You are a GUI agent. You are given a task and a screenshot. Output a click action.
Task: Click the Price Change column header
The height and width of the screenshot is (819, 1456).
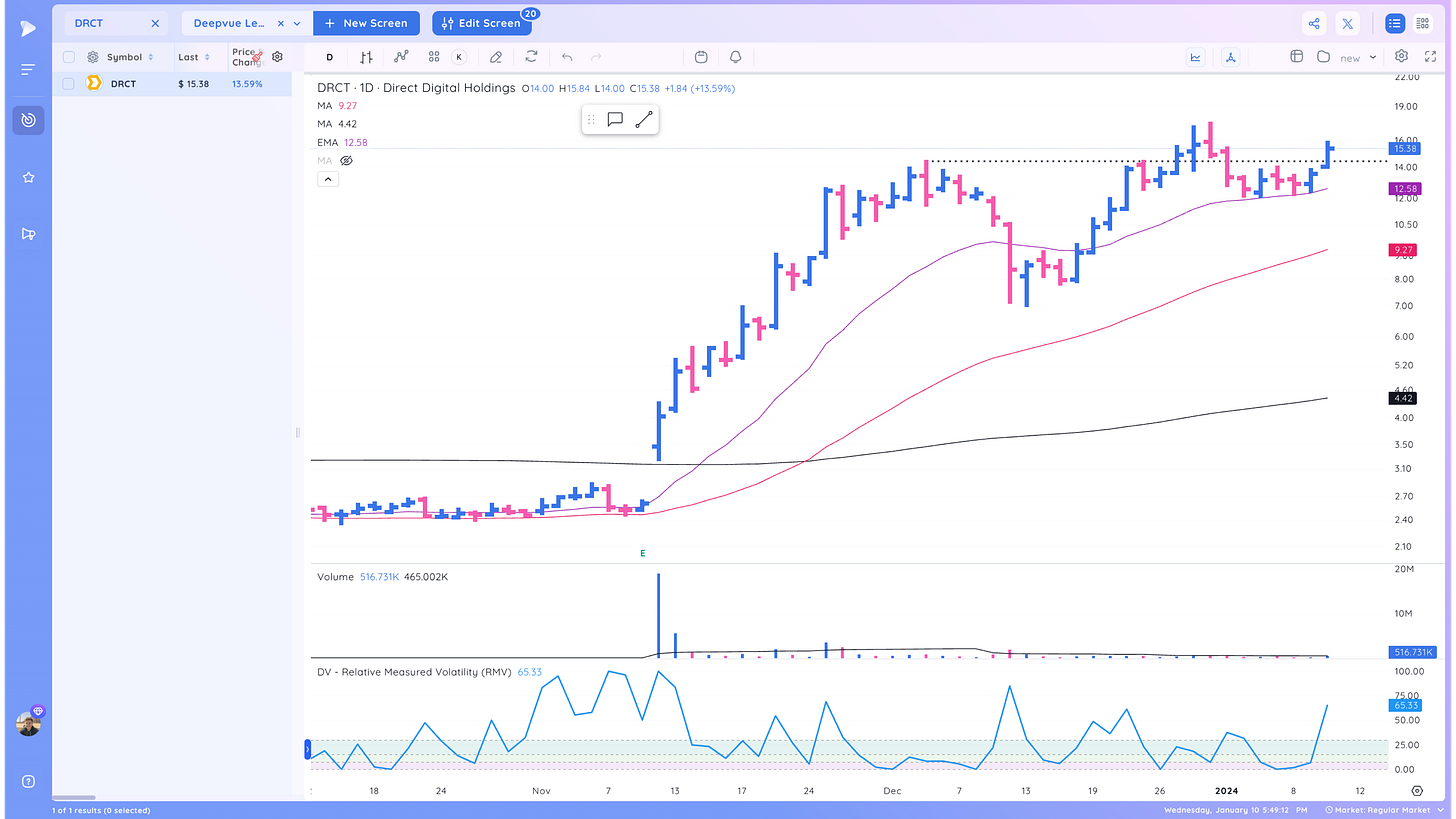(246, 57)
